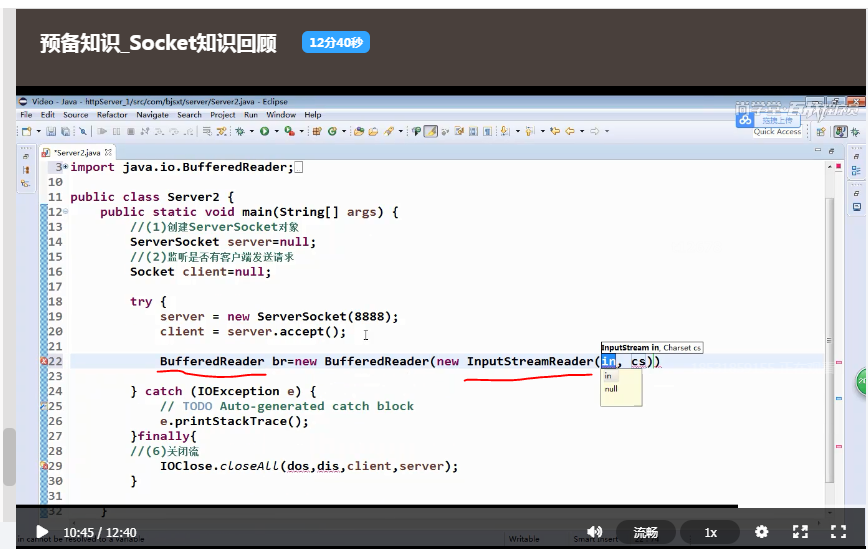Click the Search flashlight toolbar icon
This screenshot has width=868, height=549.
tap(389, 131)
